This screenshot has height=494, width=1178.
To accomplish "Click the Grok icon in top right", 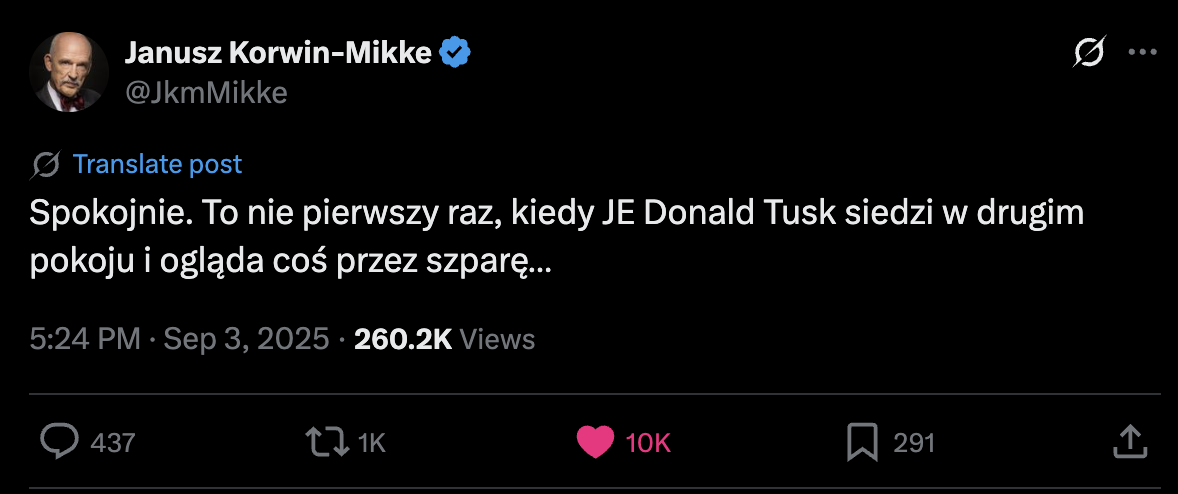I will coord(1088,52).
